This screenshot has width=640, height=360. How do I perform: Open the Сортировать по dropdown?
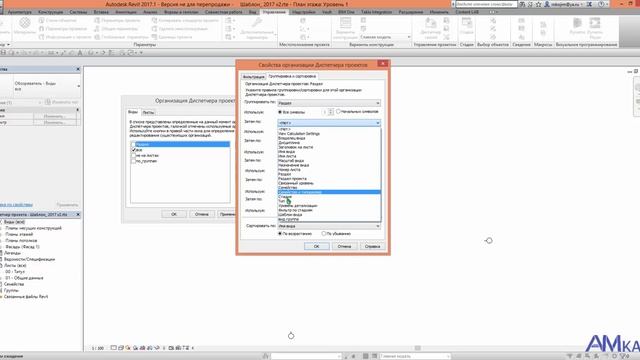click(329, 226)
